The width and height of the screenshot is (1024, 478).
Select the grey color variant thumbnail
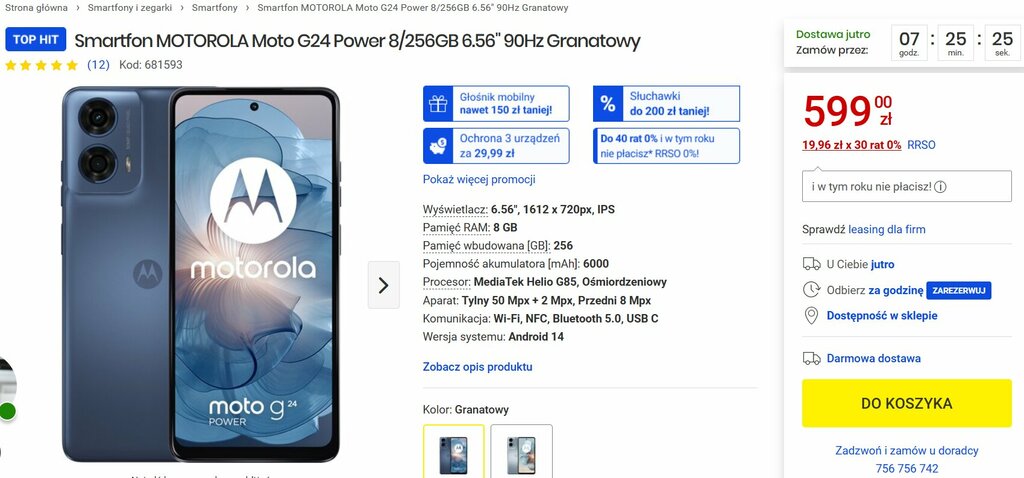point(521,451)
